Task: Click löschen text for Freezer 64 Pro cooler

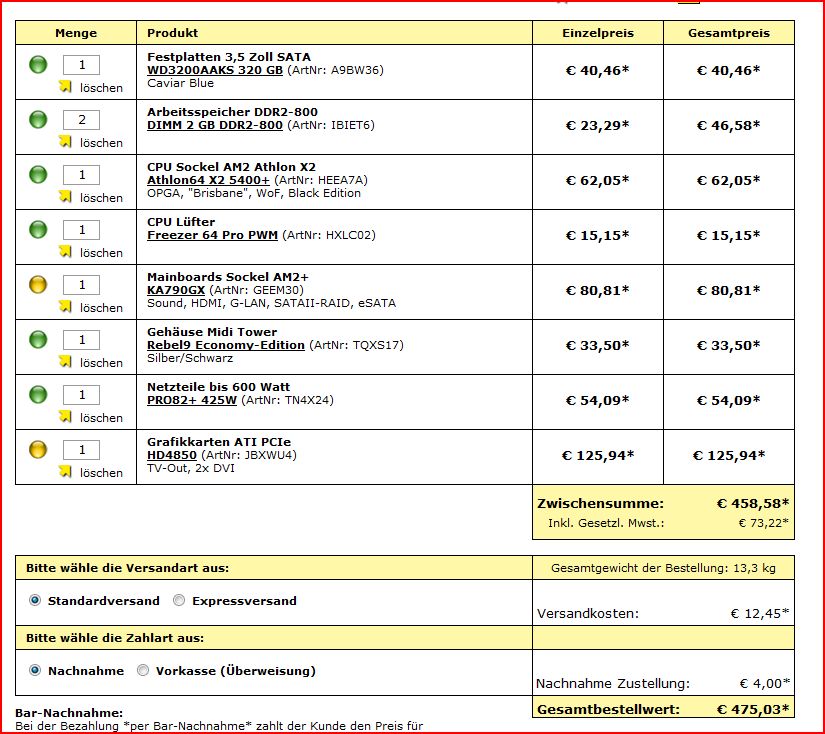Action: 101,253
